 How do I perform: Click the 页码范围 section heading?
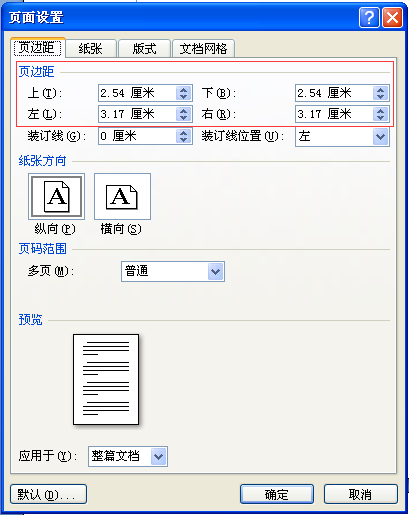point(43,249)
